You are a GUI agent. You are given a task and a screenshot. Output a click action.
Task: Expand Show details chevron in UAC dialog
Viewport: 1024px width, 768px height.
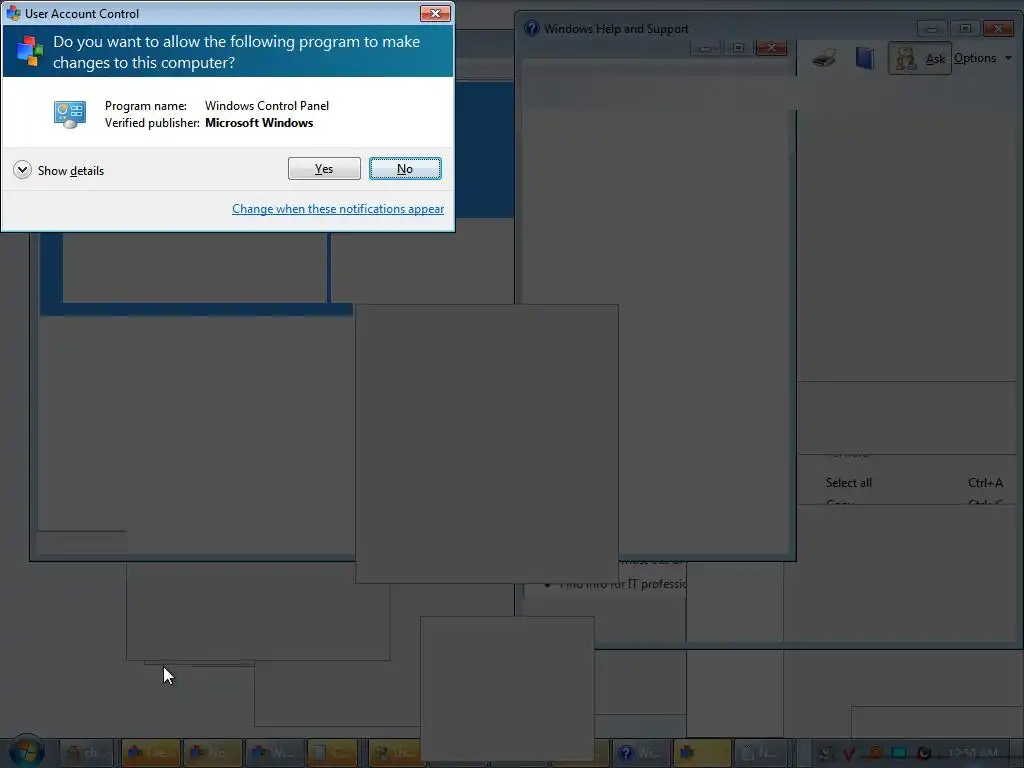[22, 170]
